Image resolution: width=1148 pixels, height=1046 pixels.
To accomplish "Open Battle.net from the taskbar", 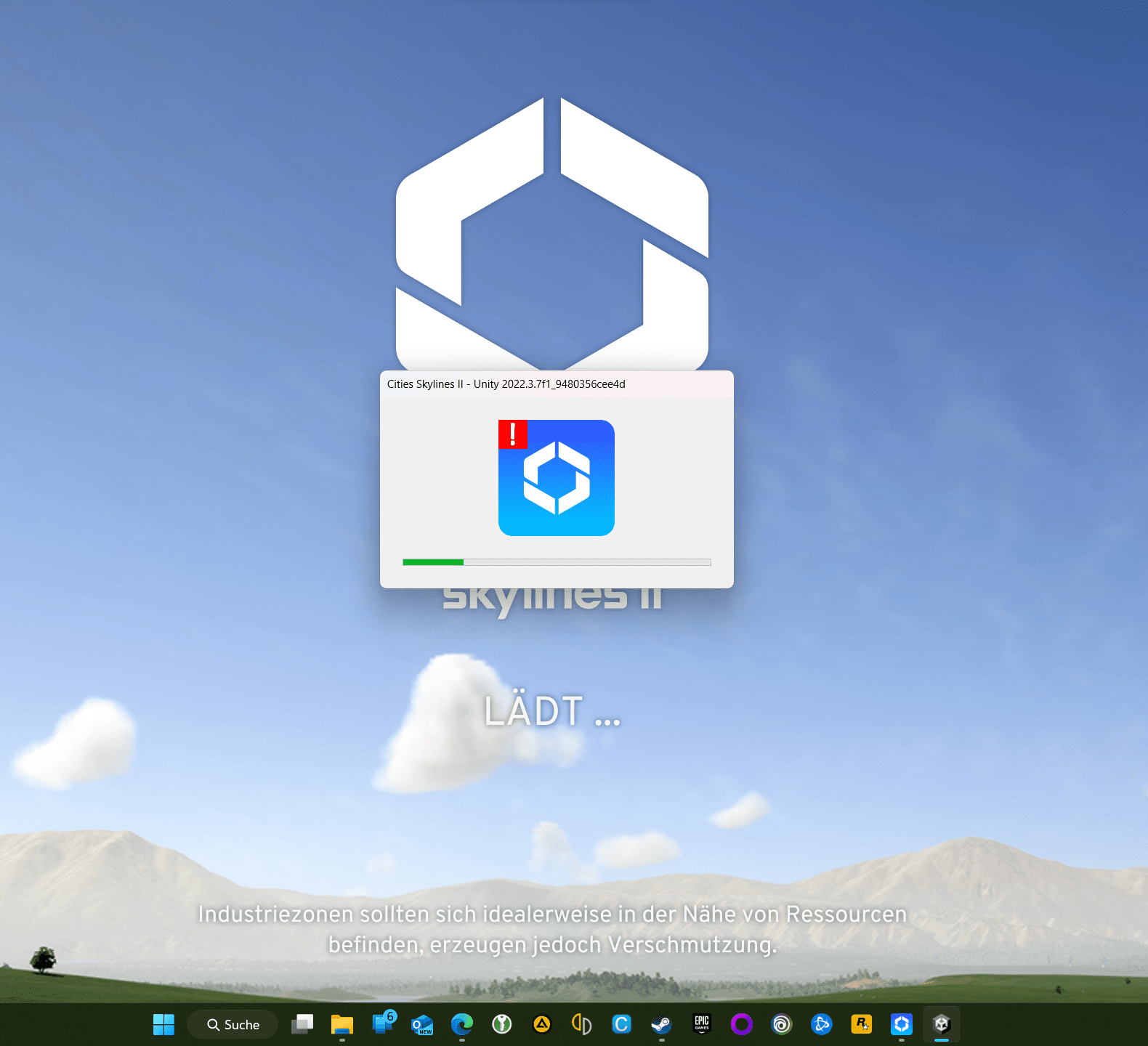I will pyautogui.click(x=822, y=1024).
